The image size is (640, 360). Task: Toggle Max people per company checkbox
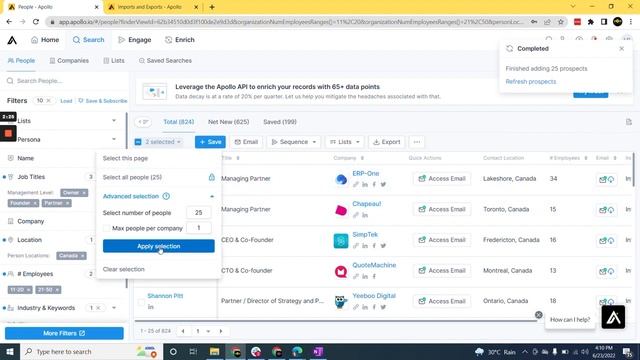pyautogui.click(x=107, y=228)
